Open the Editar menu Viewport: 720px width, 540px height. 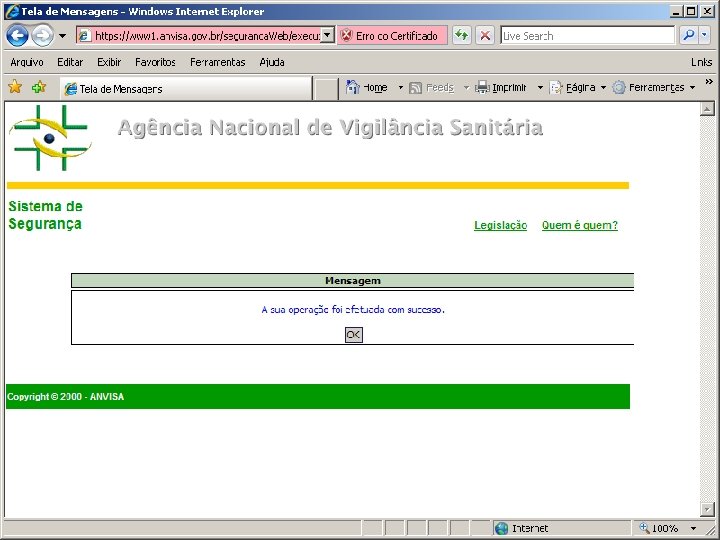(x=70, y=62)
